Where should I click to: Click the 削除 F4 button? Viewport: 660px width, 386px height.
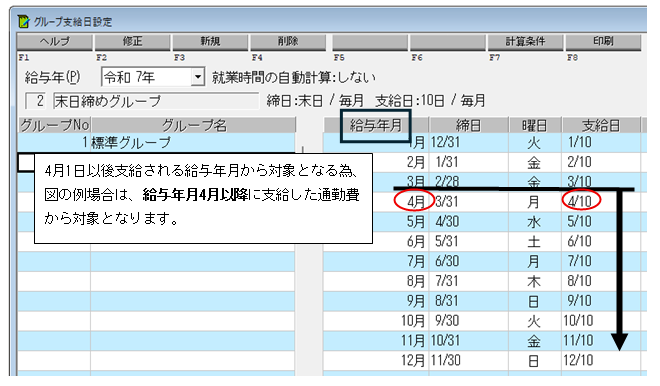point(288,42)
